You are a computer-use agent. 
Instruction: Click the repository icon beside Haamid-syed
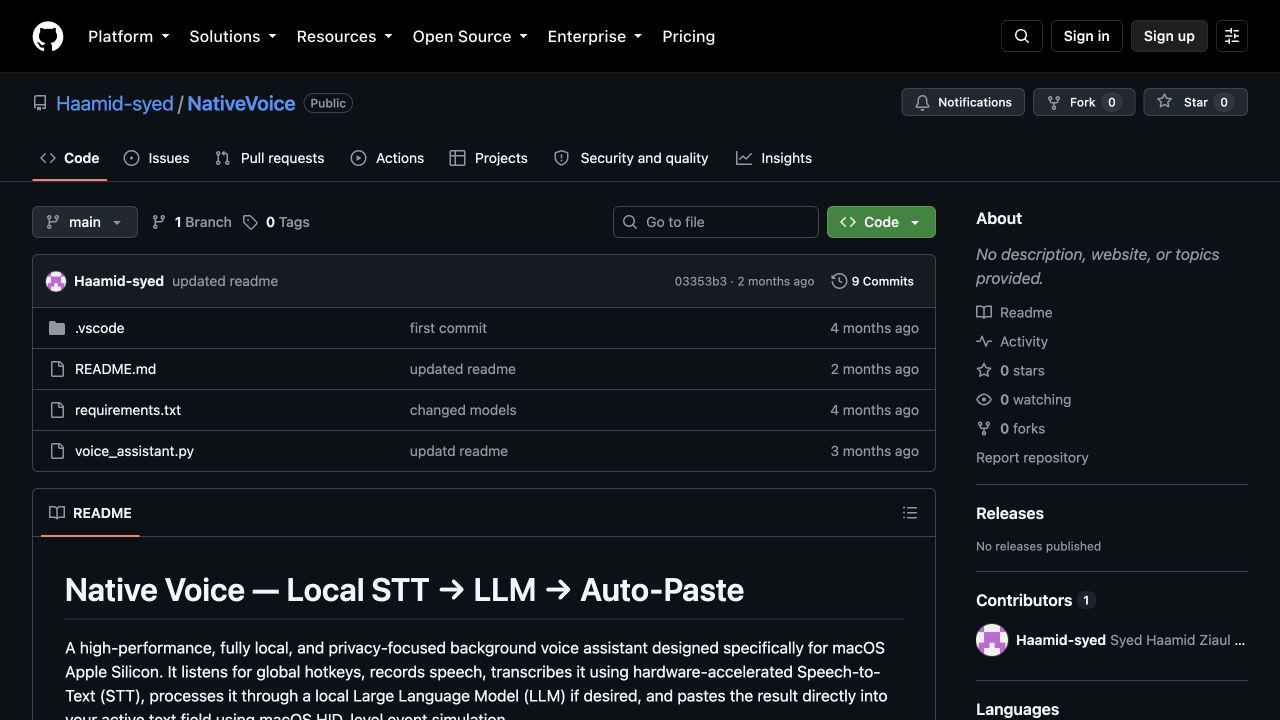point(40,103)
